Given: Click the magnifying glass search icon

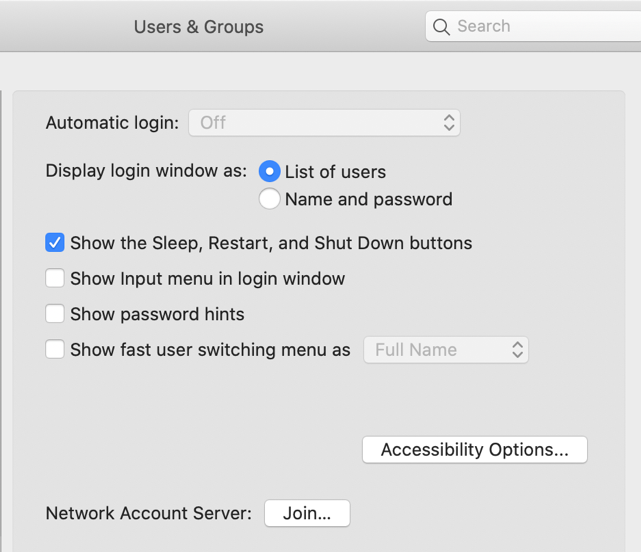Looking at the screenshot, I should (441, 27).
